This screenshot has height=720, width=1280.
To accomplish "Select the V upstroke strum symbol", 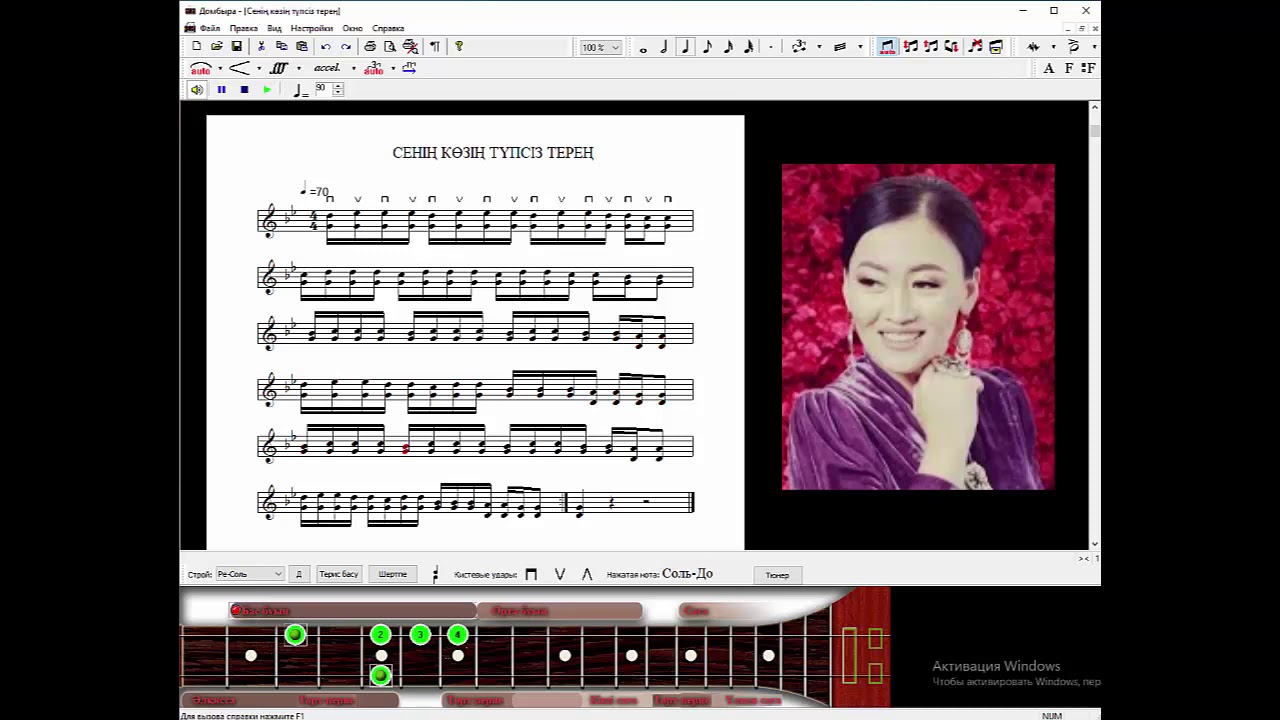I will (559, 574).
